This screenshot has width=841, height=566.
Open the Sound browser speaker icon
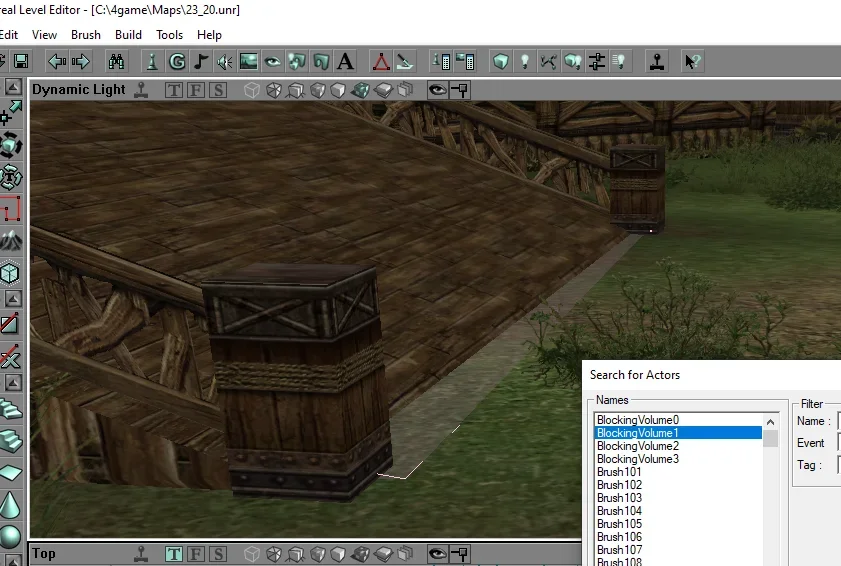click(x=224, y=61)
